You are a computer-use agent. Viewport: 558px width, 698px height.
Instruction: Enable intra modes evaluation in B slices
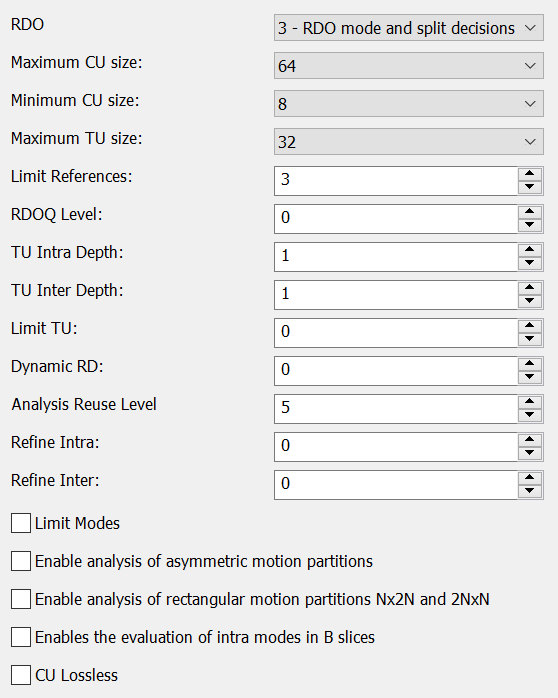(21, 637)
